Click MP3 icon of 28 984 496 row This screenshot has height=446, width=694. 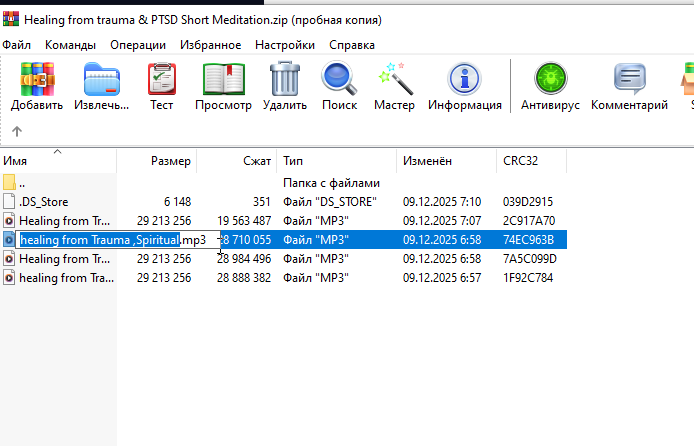point(9,258)
